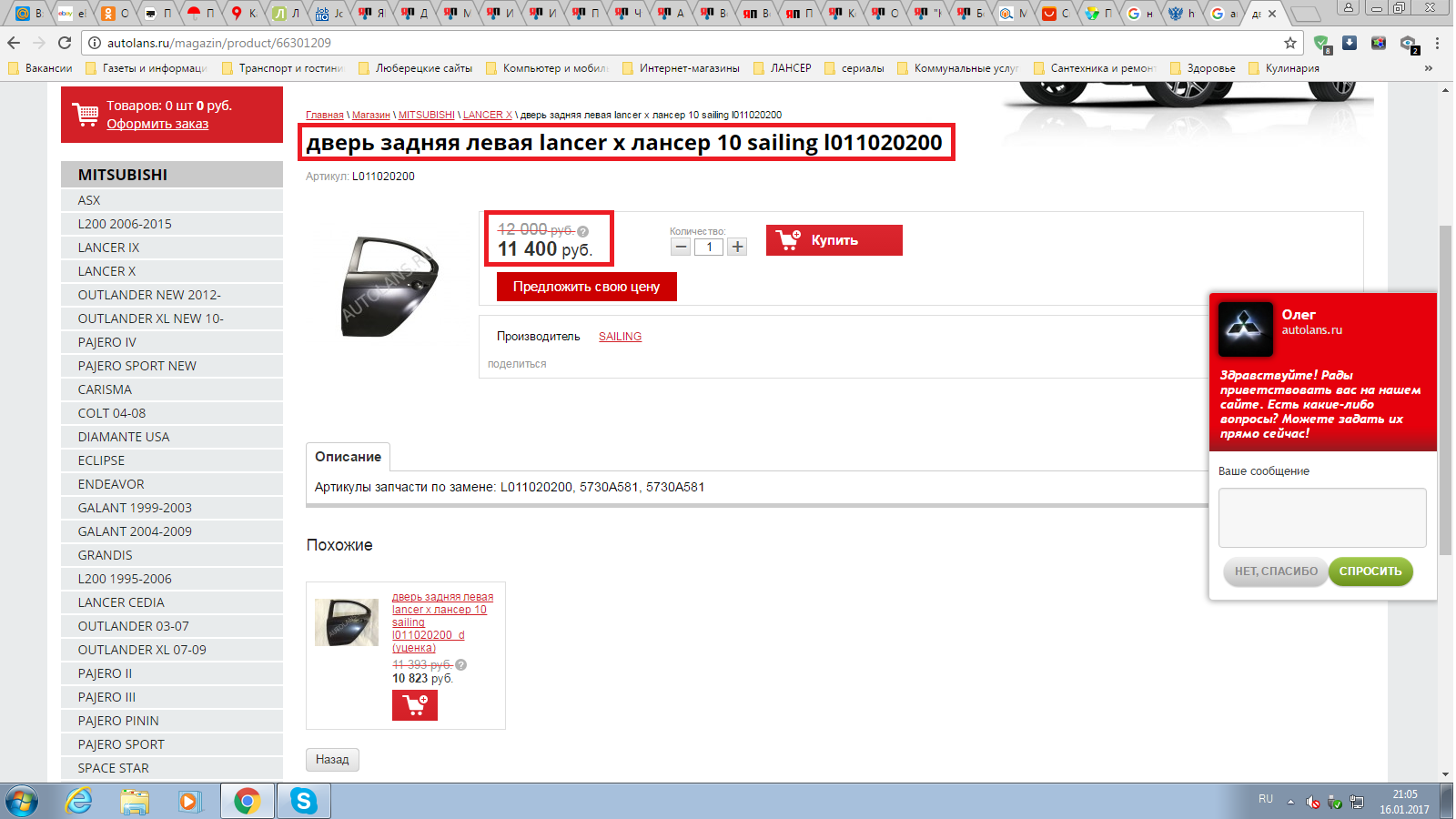Select ASX in the model menu
Screen dimensions: 1456x819
[172, 200]
